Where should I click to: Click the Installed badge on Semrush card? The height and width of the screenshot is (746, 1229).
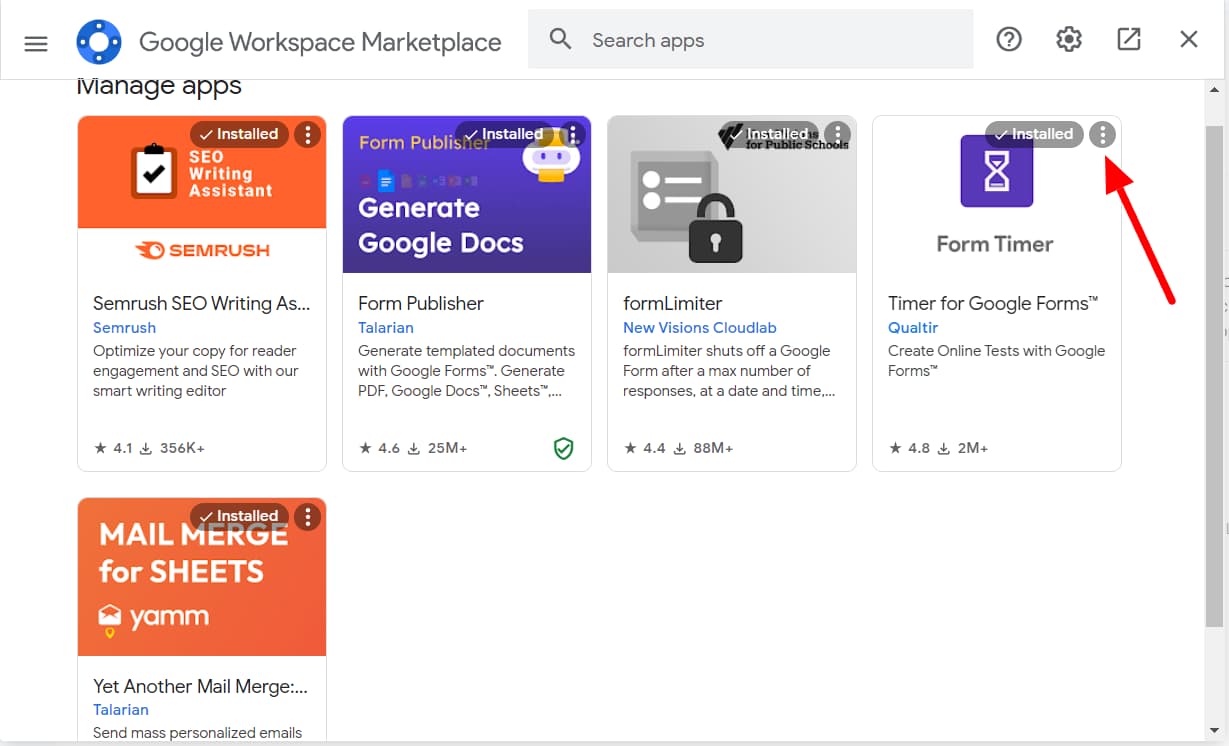(239, 134)
